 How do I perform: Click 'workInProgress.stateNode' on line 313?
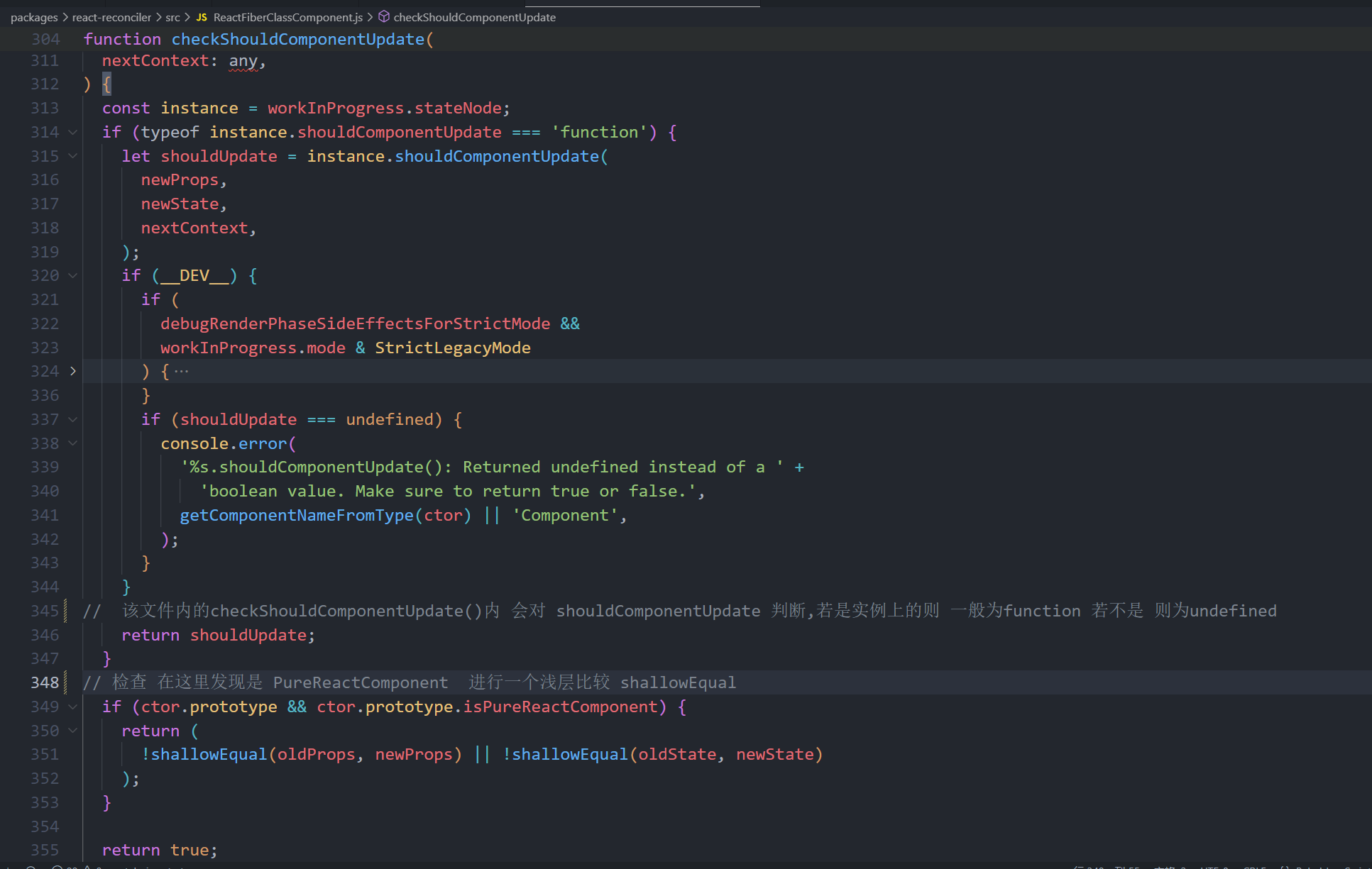tap(385, 108)
